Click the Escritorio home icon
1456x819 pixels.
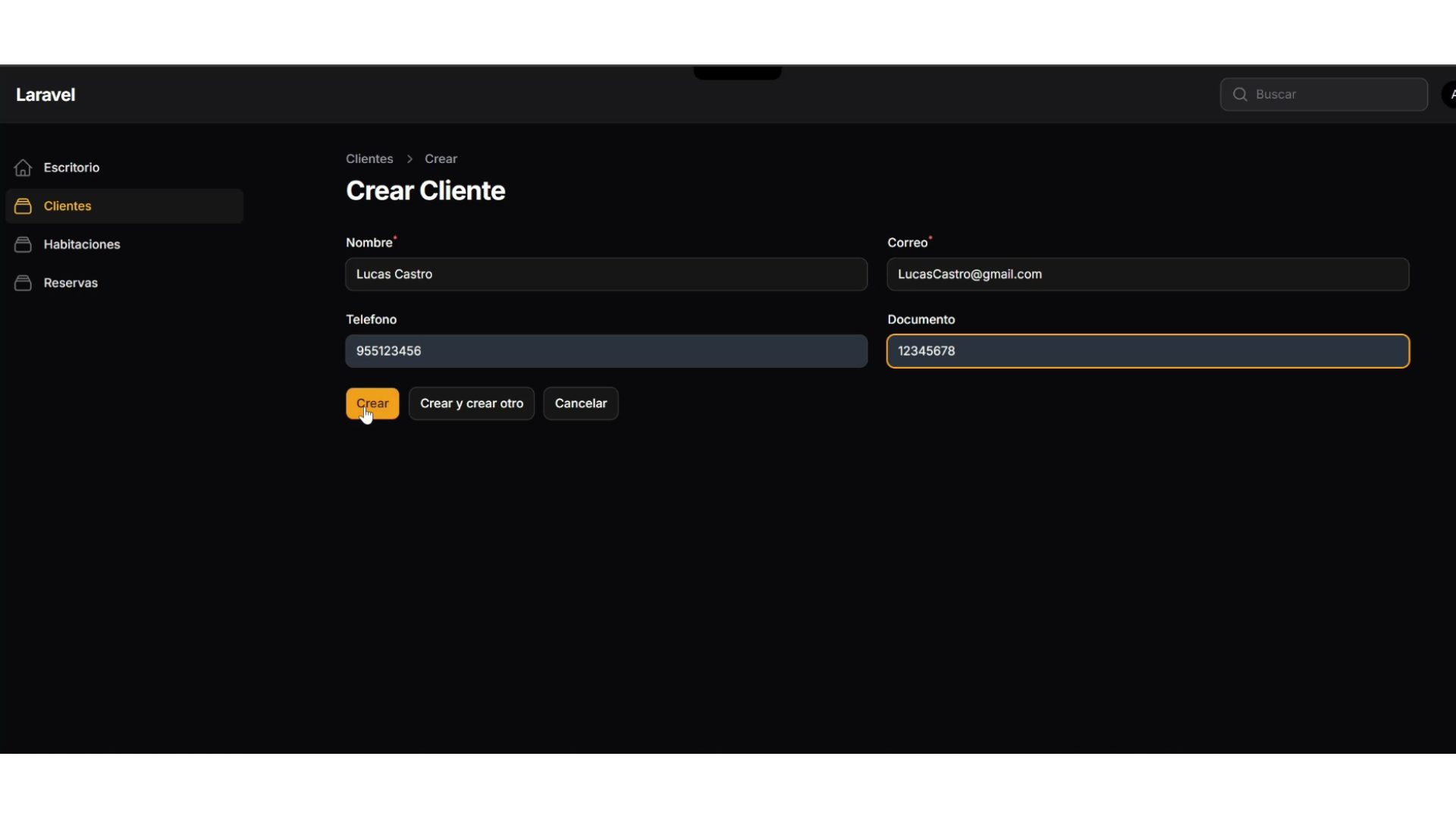pos(23,168)
